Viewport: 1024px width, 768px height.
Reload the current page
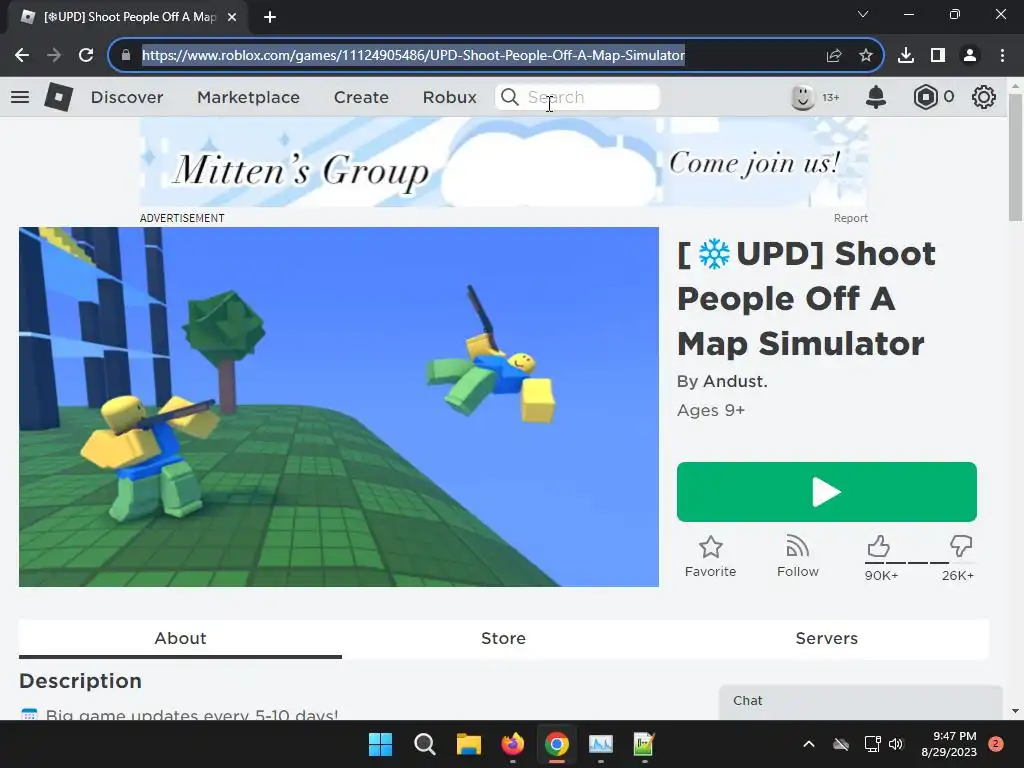click(x=86, y=56)
